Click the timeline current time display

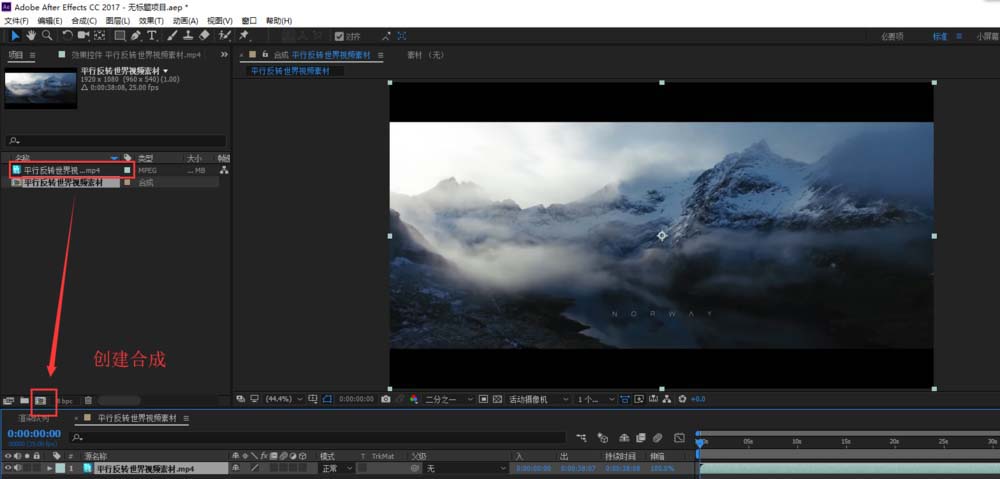pos(34,434)
